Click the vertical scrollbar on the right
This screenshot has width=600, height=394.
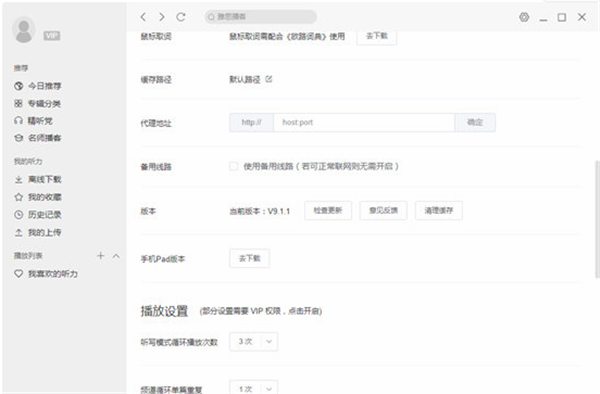pyautogui.click(x=597, y=219)
